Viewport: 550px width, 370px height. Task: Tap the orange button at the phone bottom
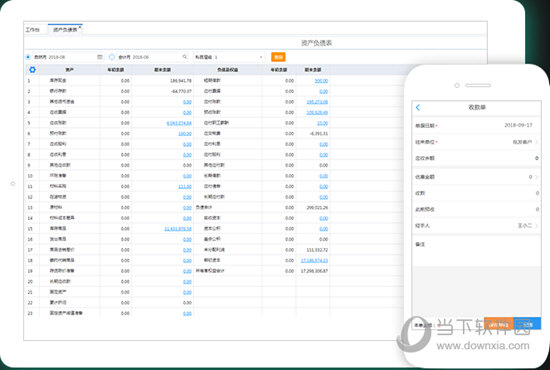pos(498,324)
